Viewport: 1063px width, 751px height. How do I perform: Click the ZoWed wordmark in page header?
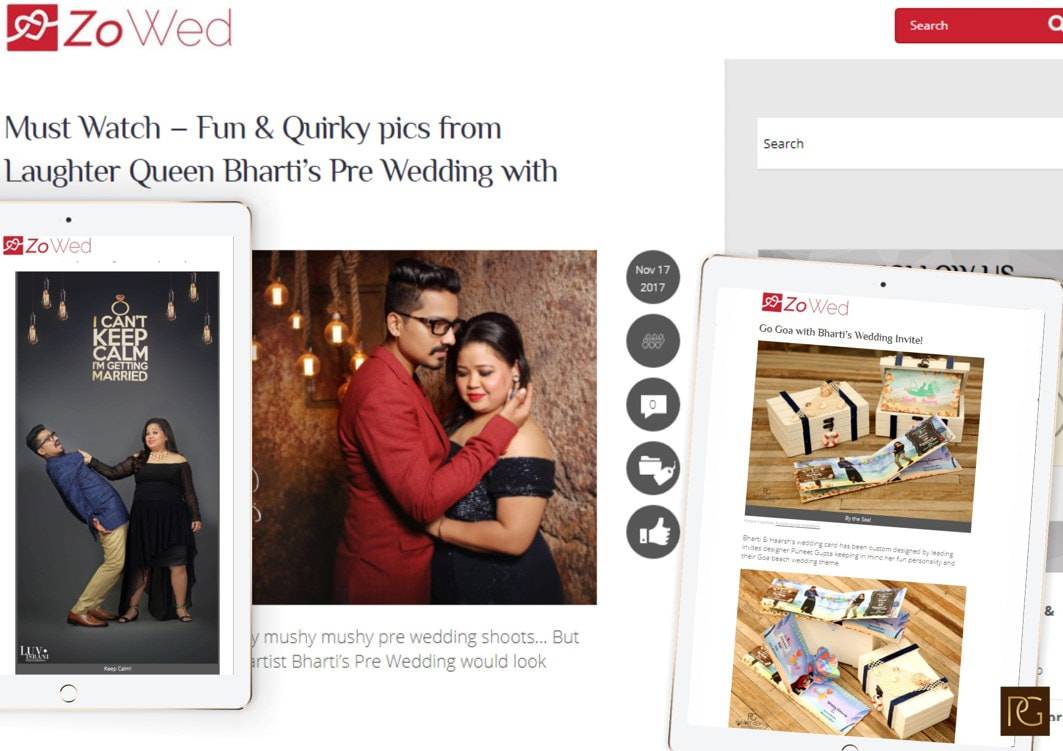pyautogui.click(x=148, y=28)
